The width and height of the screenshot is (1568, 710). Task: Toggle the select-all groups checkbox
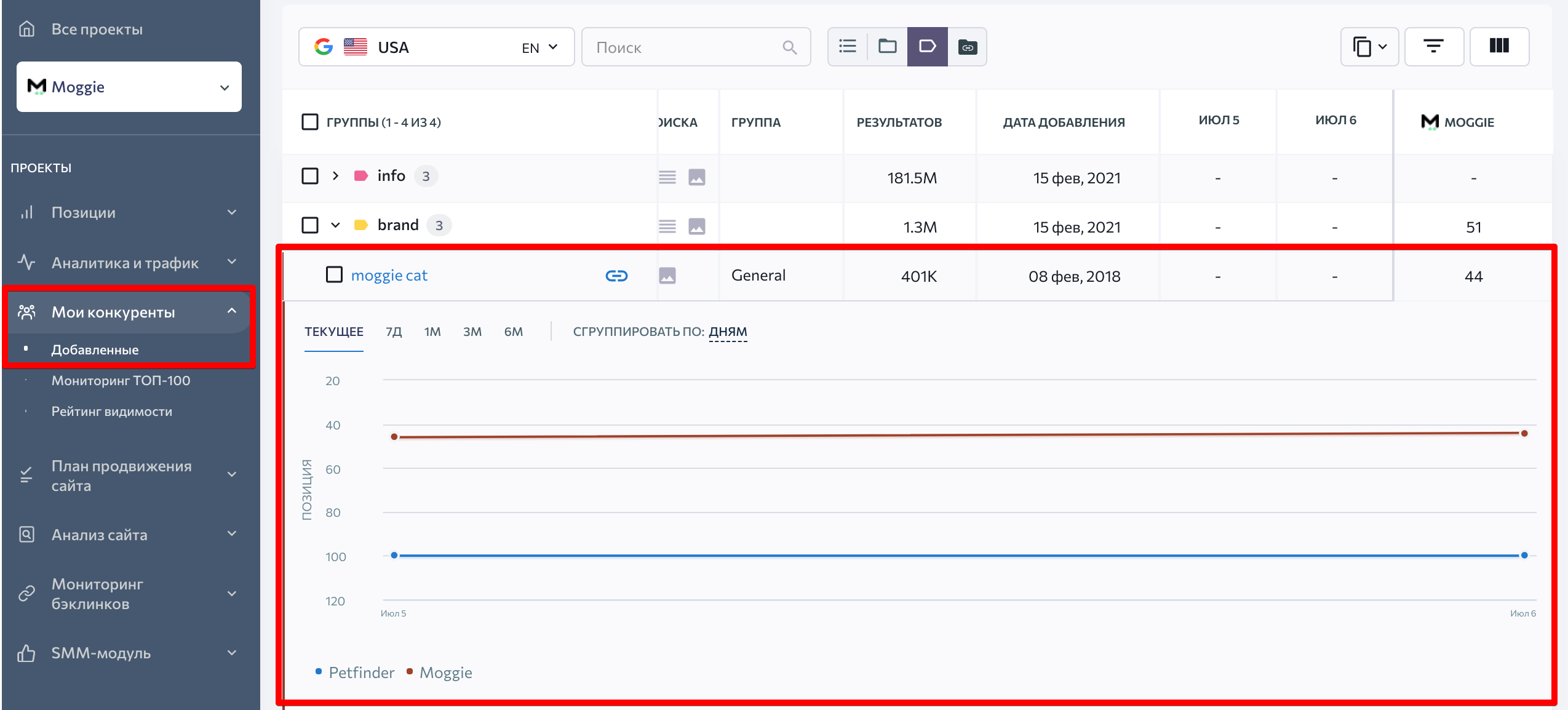(310, 122)
